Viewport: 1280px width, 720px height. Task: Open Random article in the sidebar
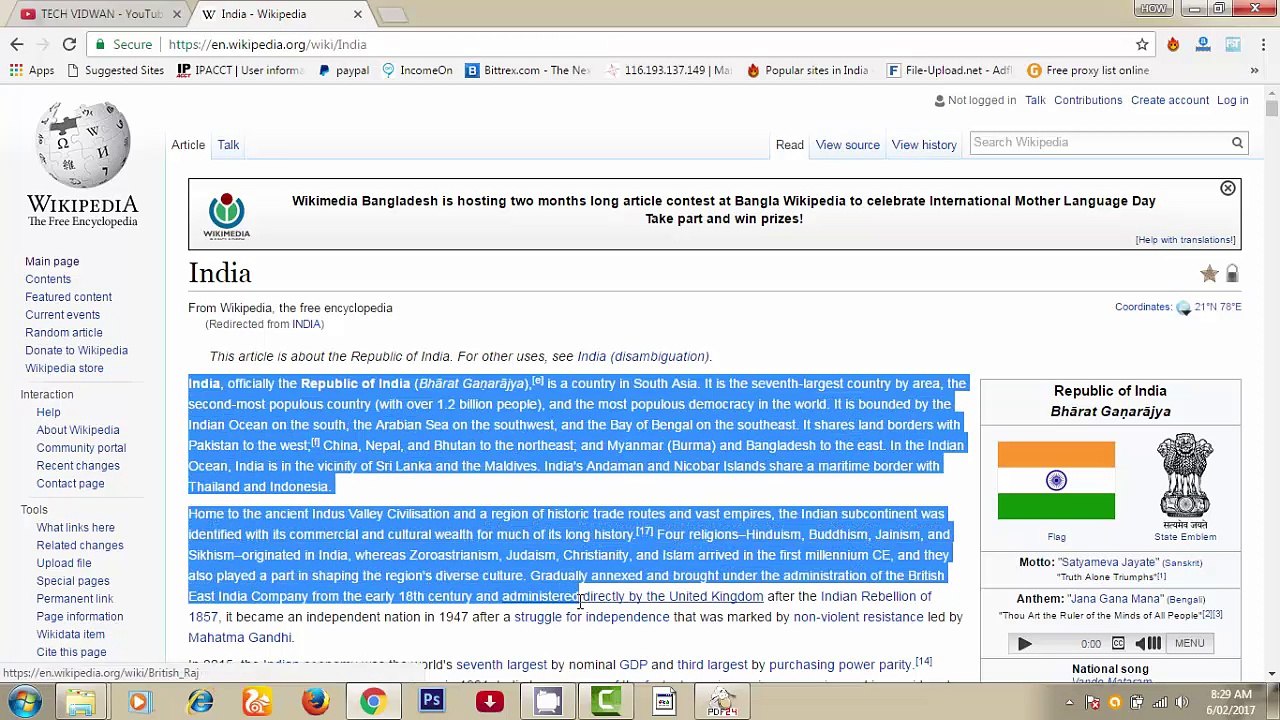(x=63, y=332)
